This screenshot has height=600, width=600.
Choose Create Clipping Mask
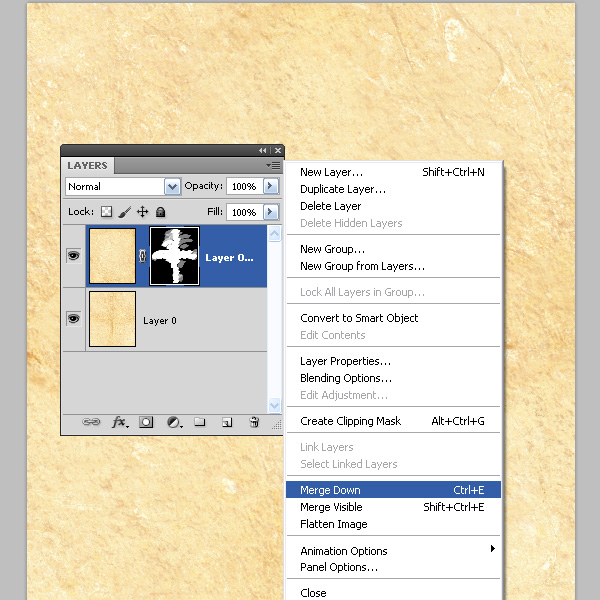click(x=393, y=421)
